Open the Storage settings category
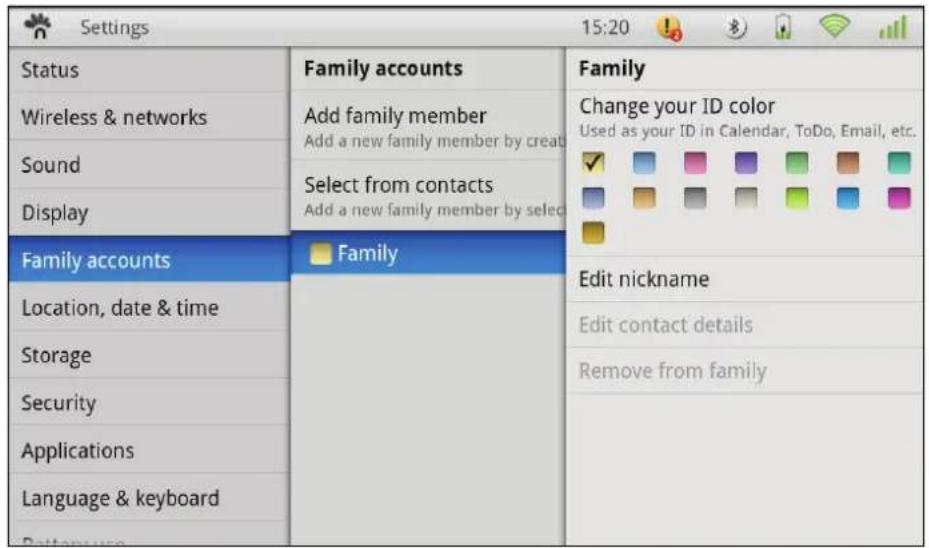 coord(149,355)
